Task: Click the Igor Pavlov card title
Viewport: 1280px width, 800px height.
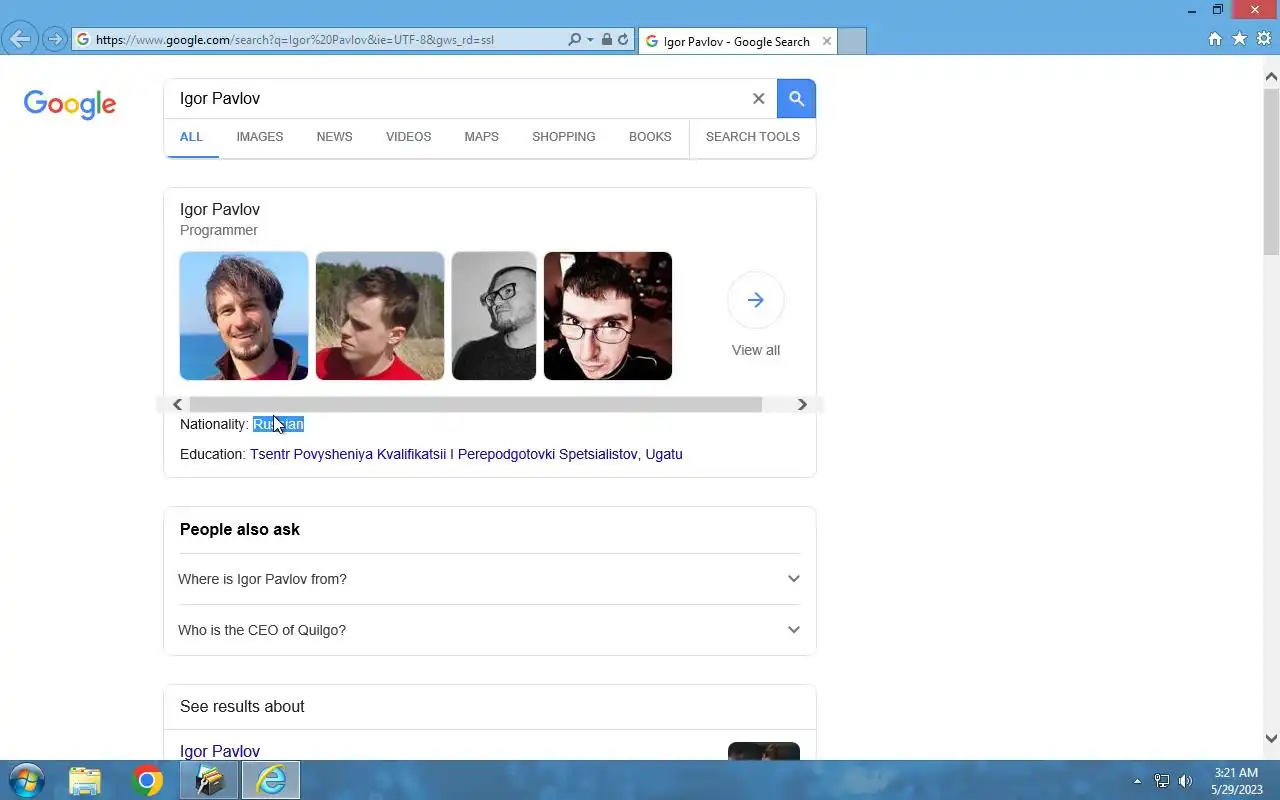Action: [x=220, y=209]
